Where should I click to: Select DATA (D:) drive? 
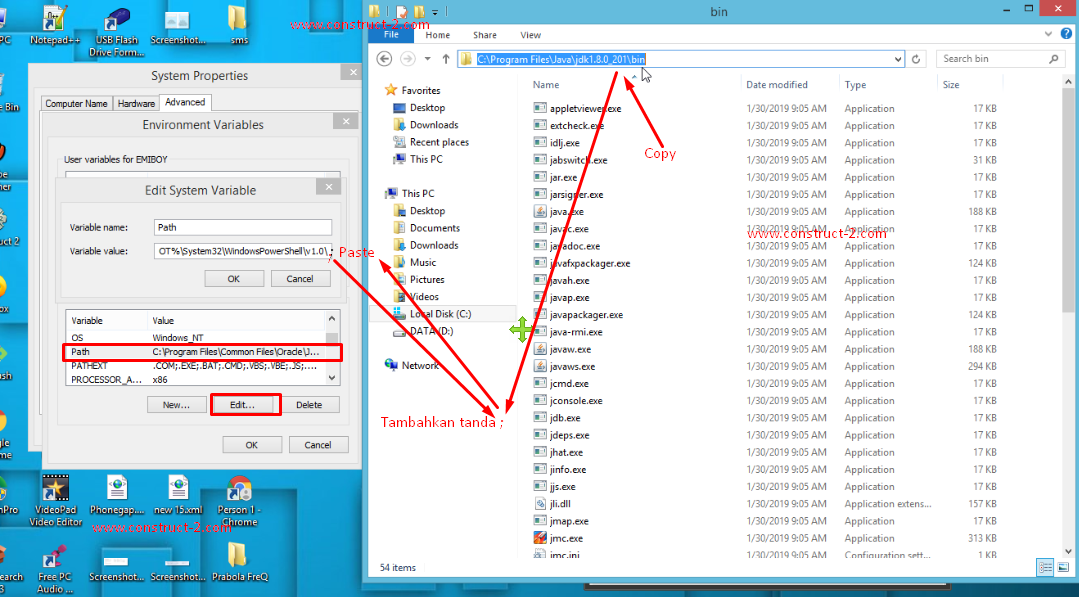click(431, 331)
